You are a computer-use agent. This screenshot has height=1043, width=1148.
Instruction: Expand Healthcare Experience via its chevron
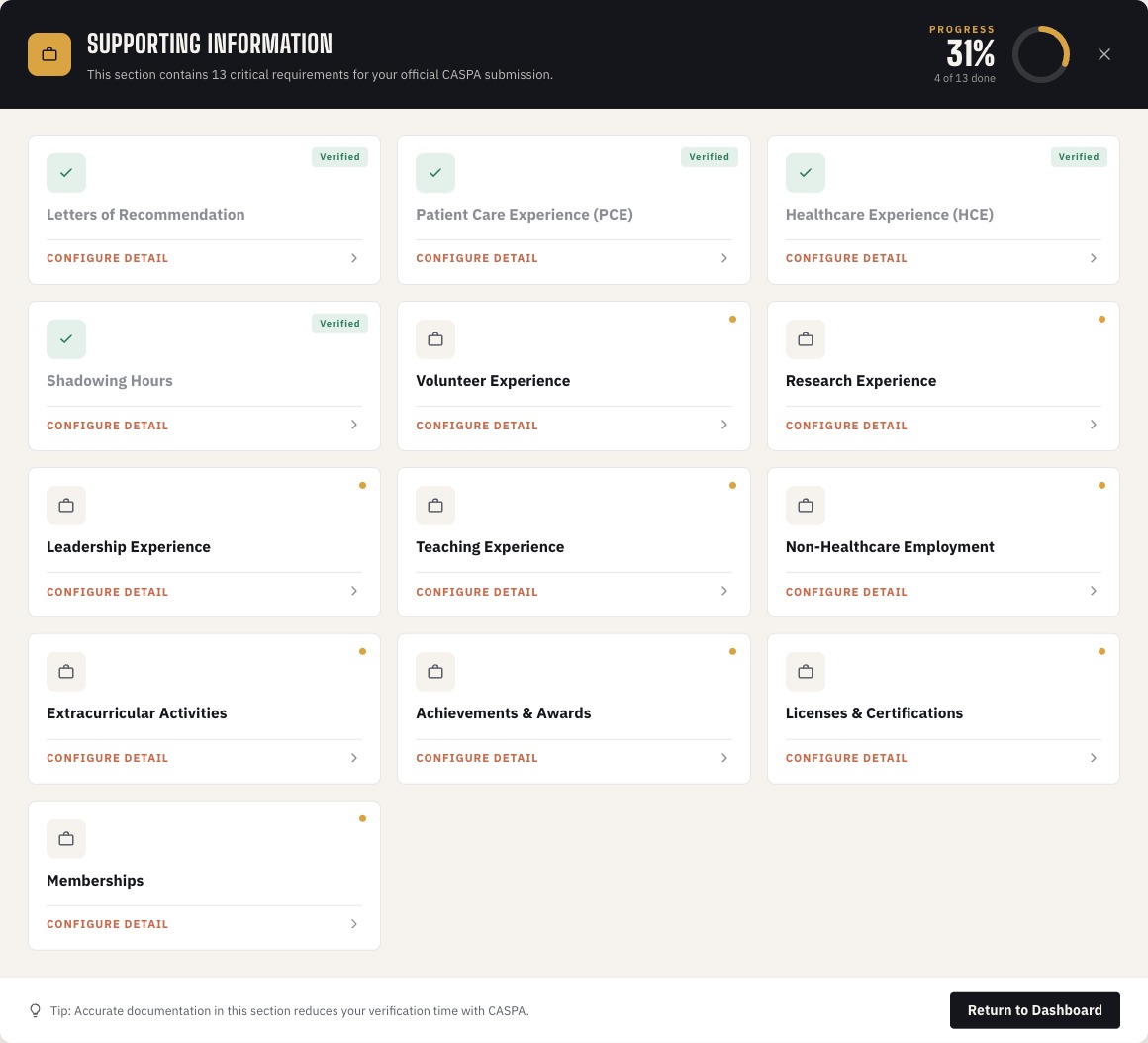(1094, 258)
